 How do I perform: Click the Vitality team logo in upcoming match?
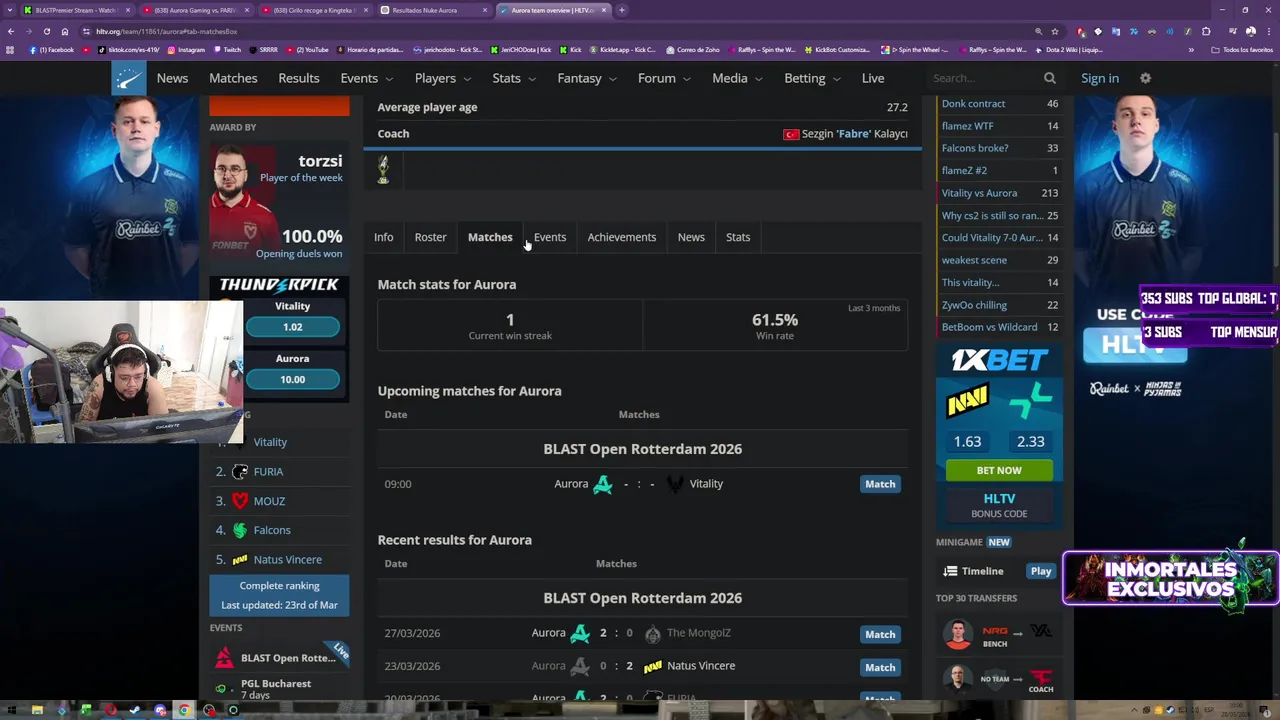[x=675, y=484]
